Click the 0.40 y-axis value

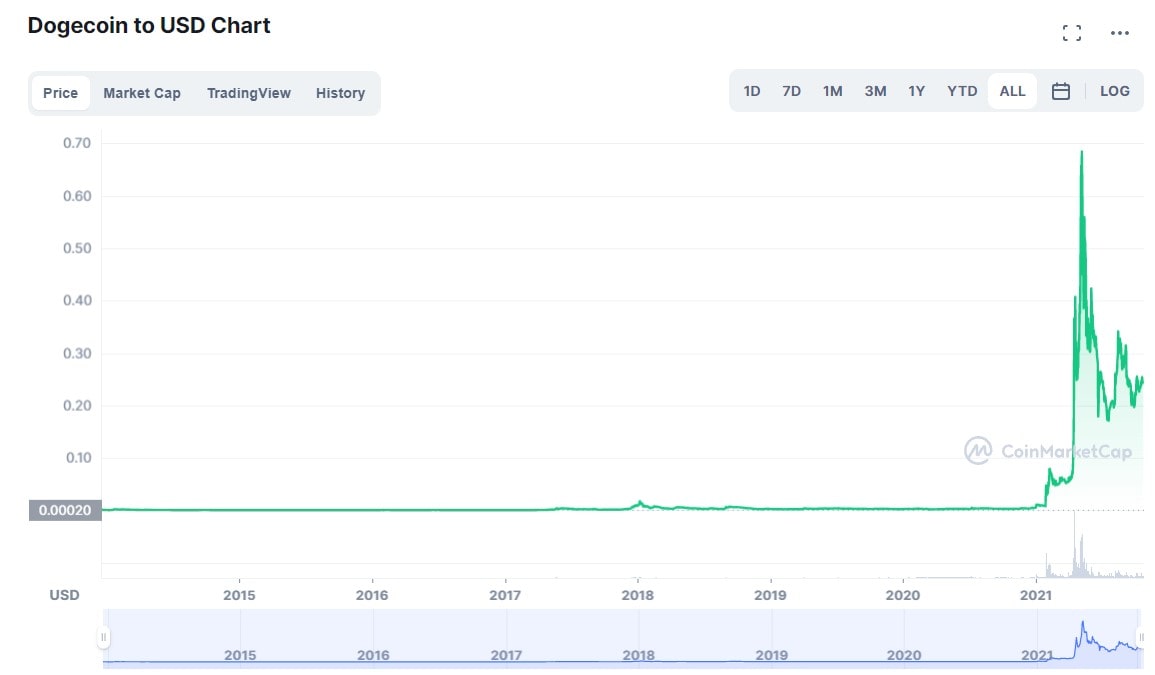coord(77,300)
